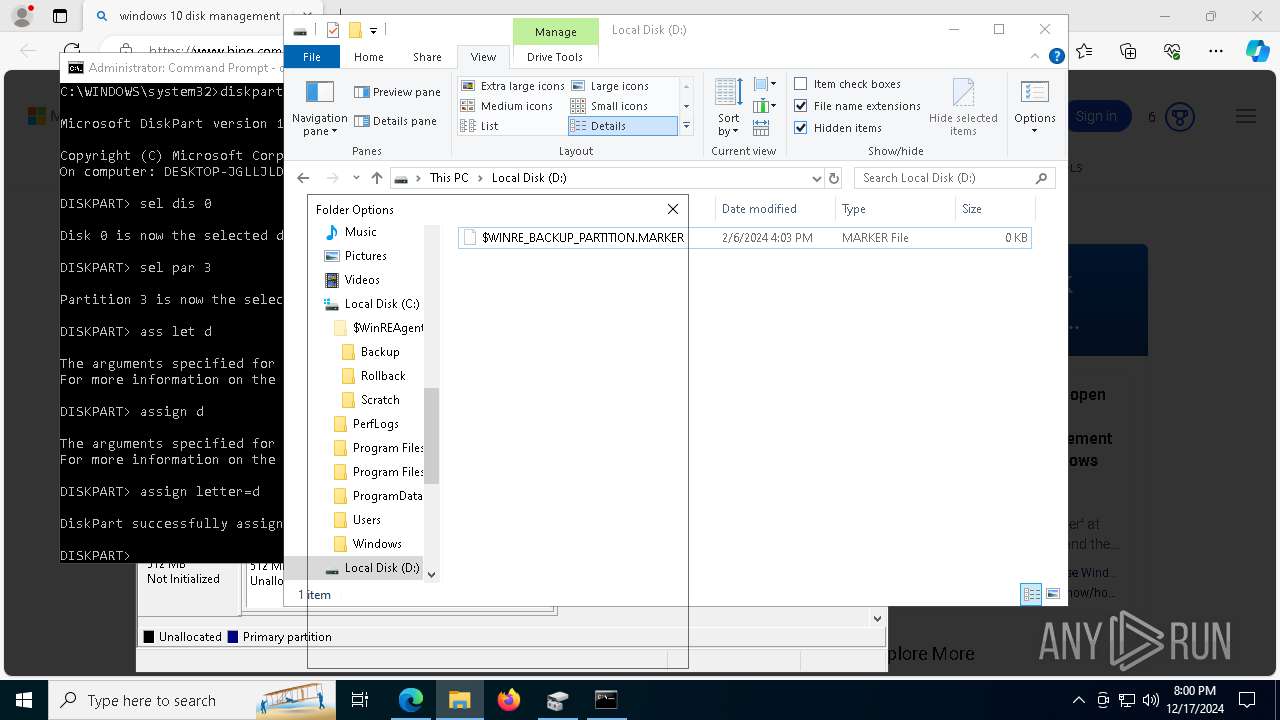This screenshot has height=720, width=1280.
Task: Open Task View on the taskbar
Action: pyautogui.click(x=360, y=700)
